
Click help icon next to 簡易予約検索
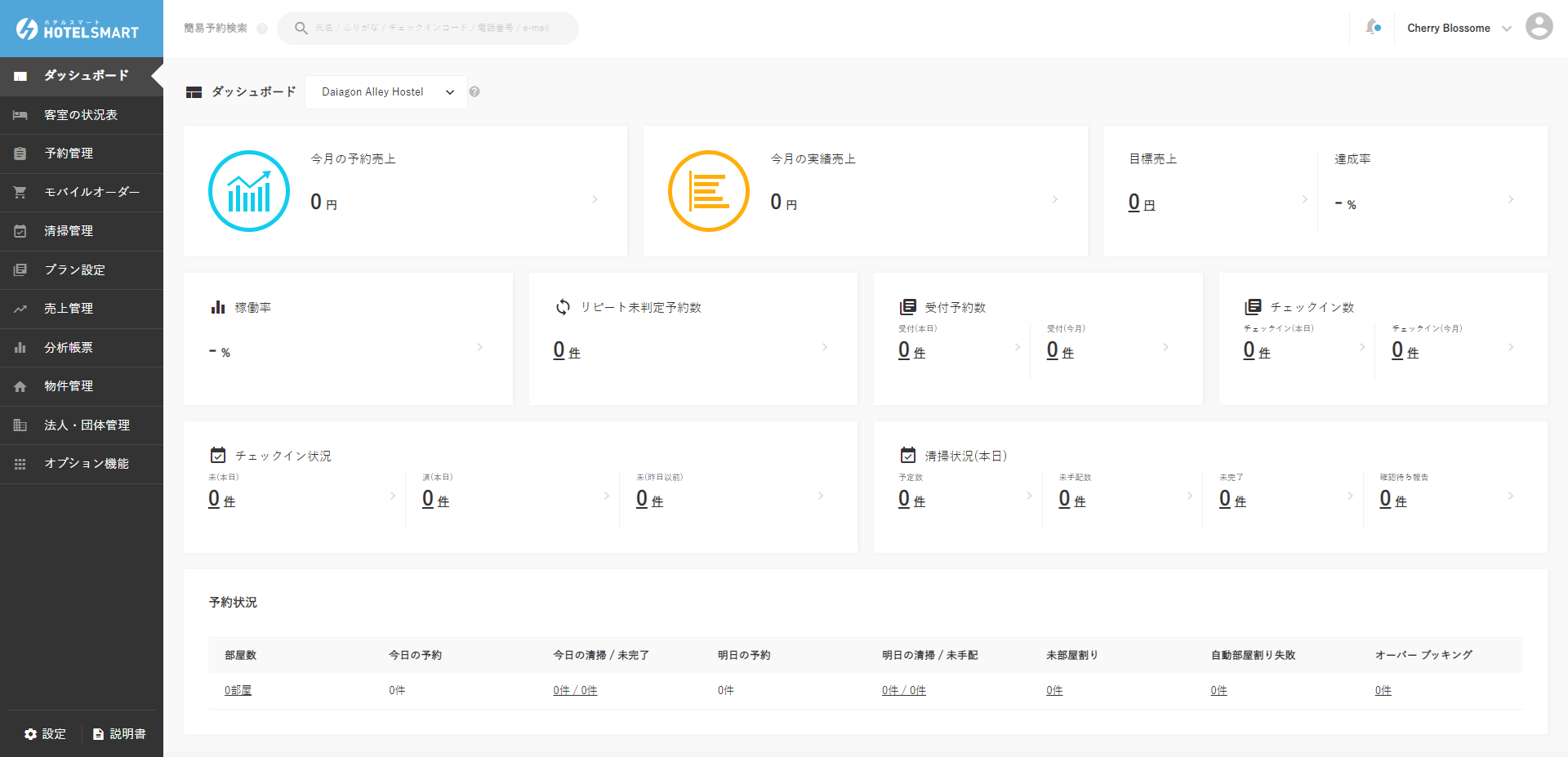point(262,29)
